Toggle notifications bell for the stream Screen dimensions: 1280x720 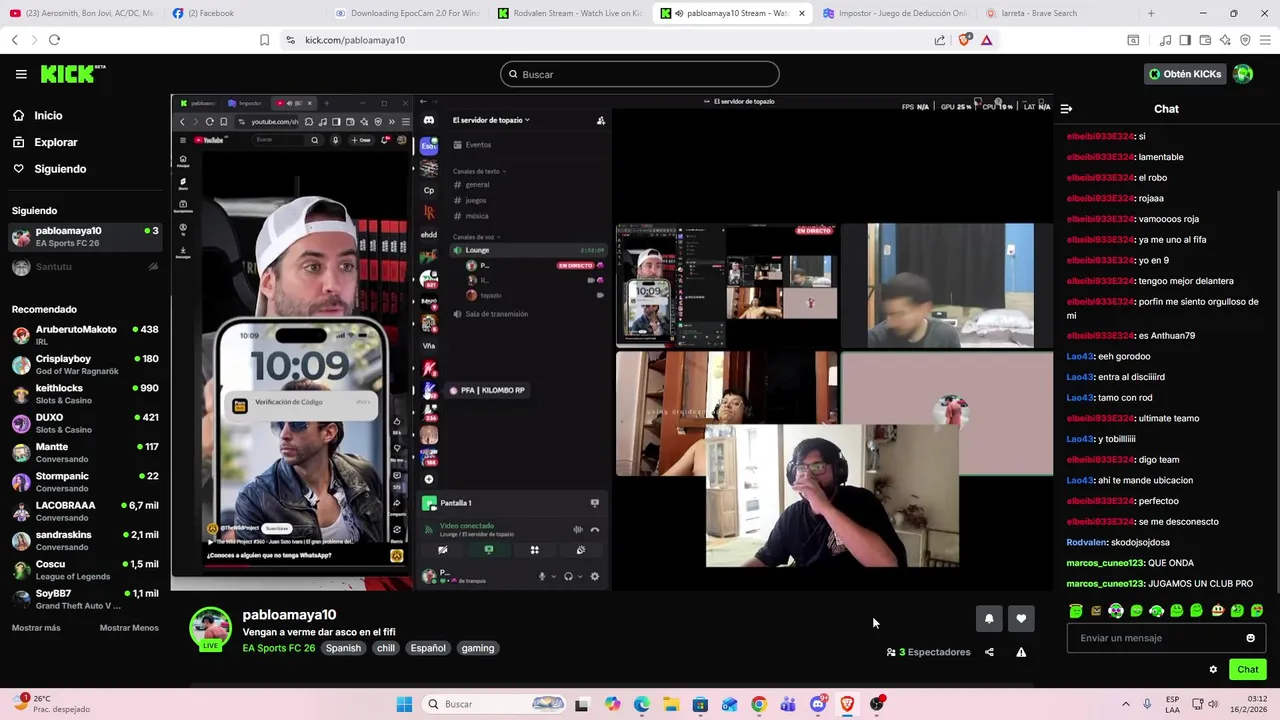click(989, 619)
